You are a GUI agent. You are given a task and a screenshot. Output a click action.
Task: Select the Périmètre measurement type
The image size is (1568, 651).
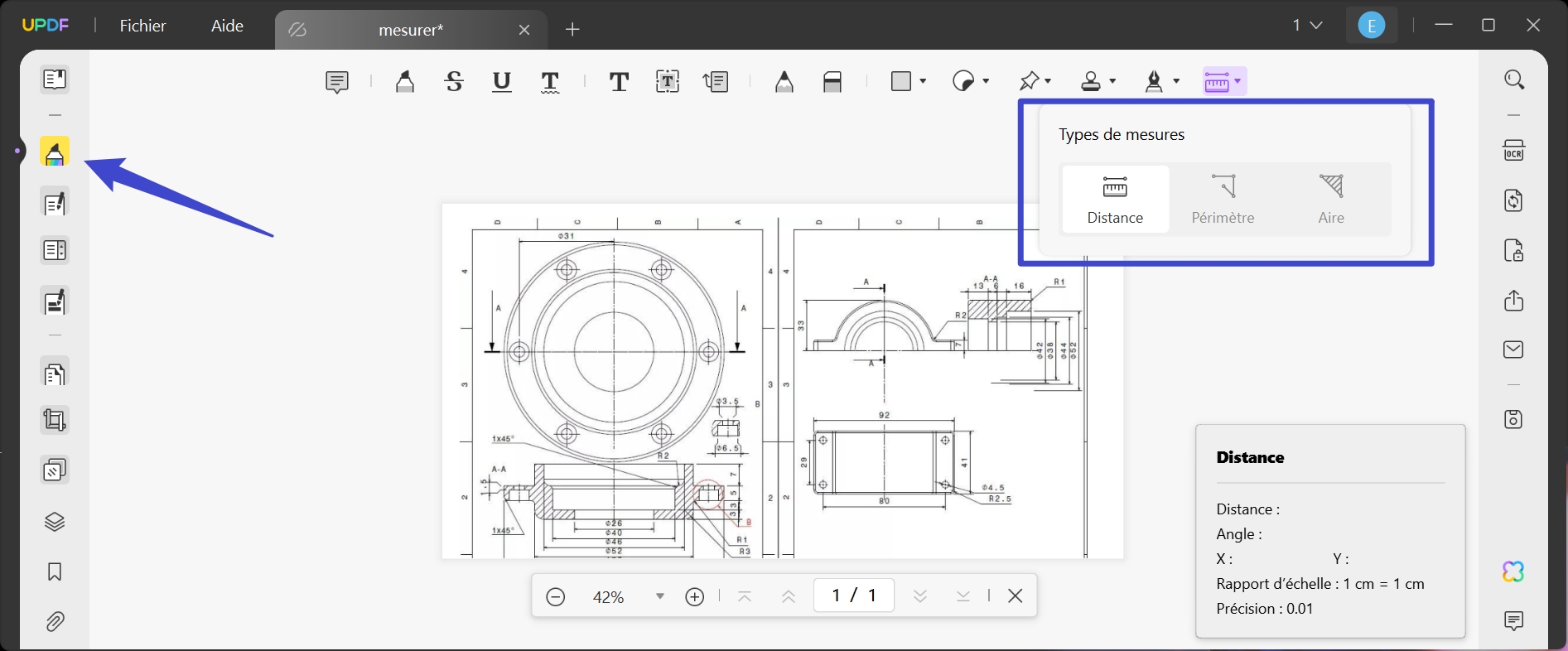1223,200
